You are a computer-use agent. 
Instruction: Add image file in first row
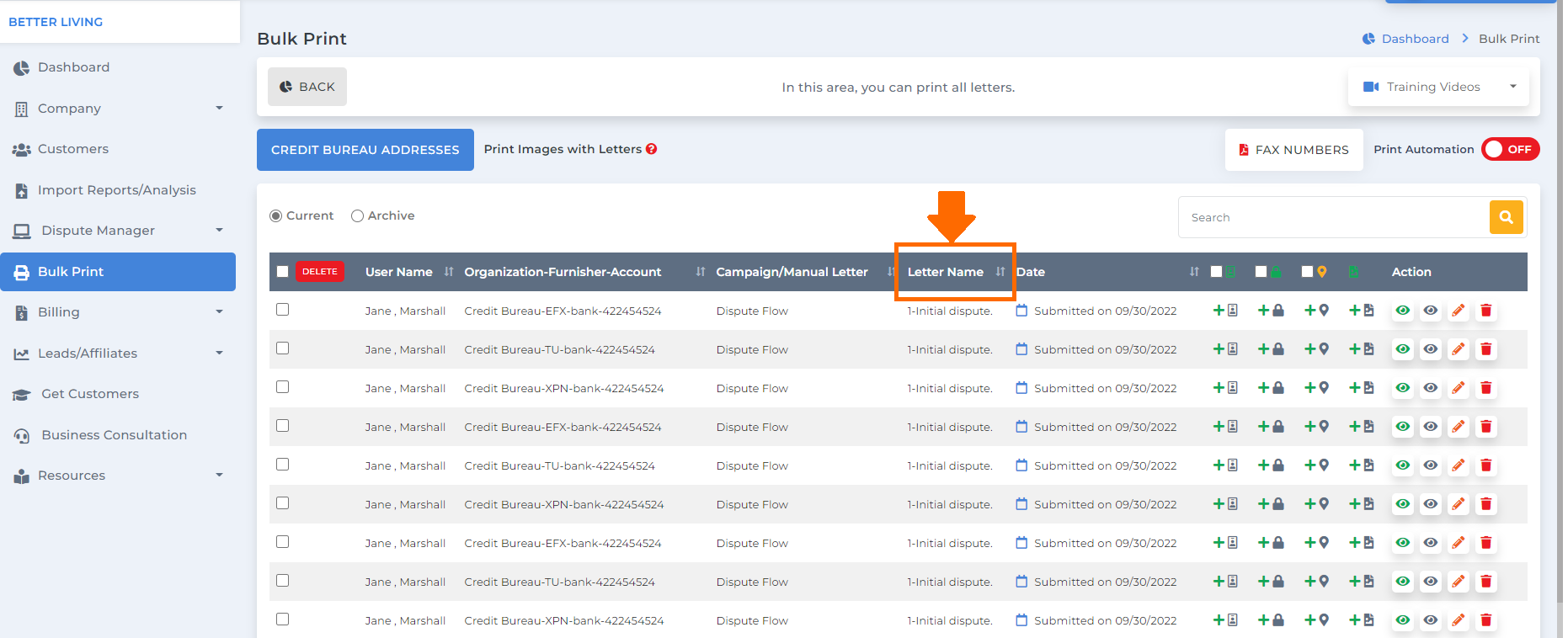(1362, 311)
